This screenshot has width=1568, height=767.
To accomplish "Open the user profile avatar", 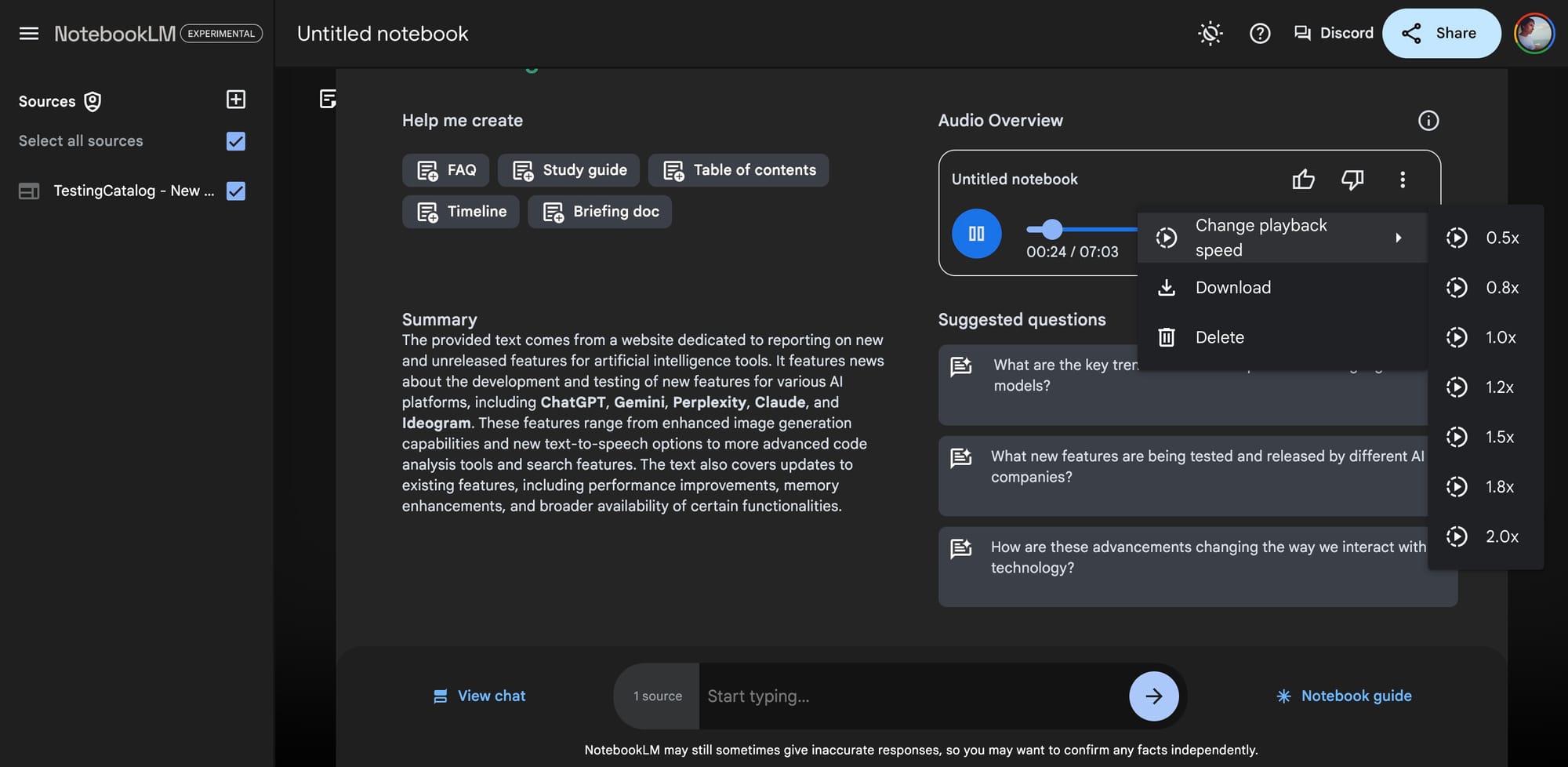I will point(1534,33).
